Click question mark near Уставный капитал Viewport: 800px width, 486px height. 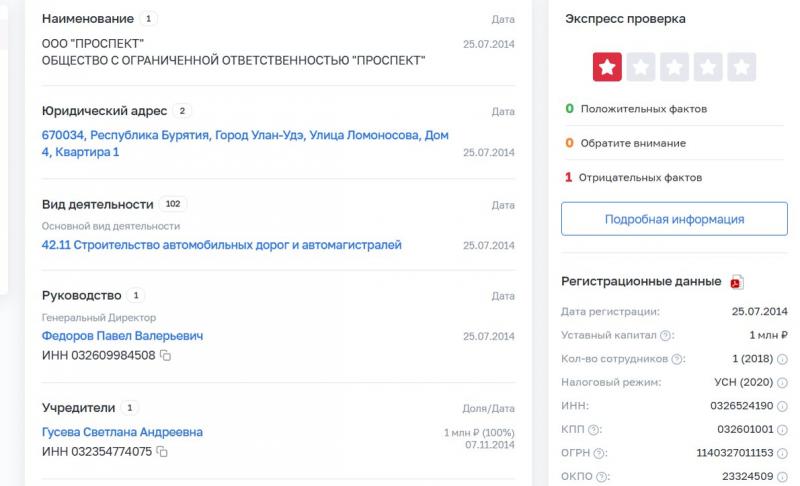tap(665, 336)
